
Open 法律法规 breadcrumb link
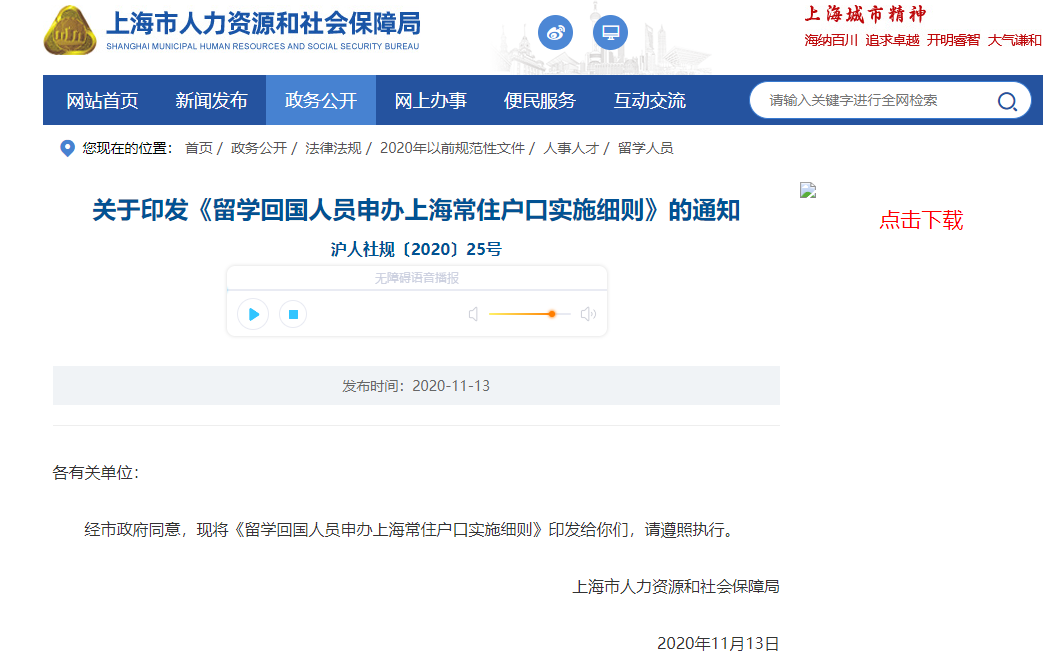333,148
